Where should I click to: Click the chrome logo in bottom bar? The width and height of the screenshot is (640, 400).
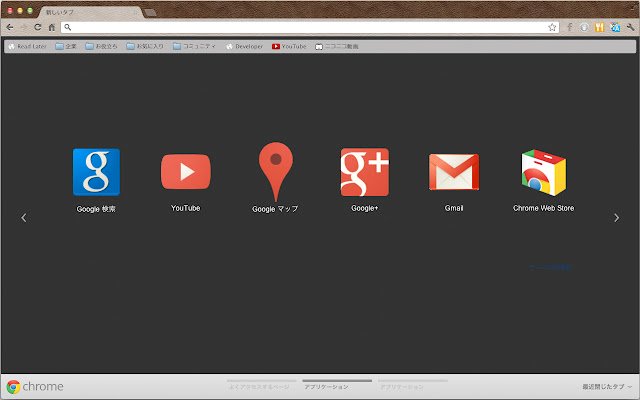coord(35,387)
